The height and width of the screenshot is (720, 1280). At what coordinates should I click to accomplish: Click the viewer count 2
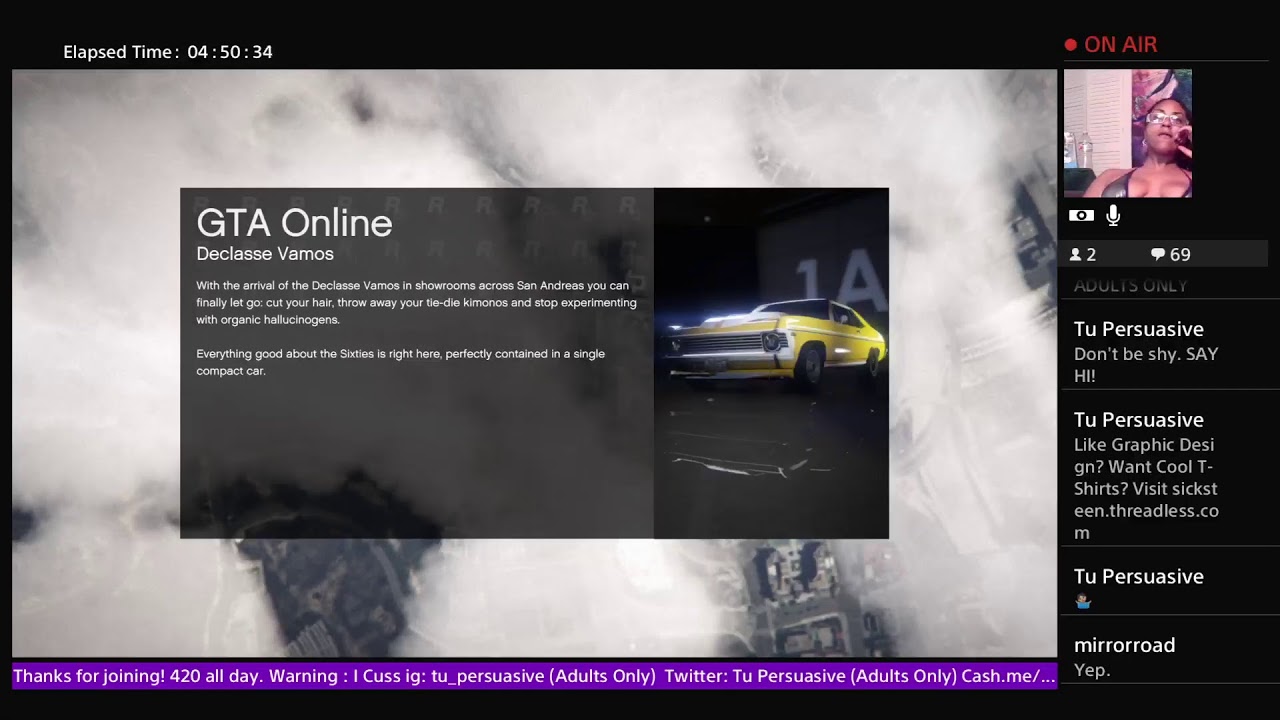[x=1091, y=255]
